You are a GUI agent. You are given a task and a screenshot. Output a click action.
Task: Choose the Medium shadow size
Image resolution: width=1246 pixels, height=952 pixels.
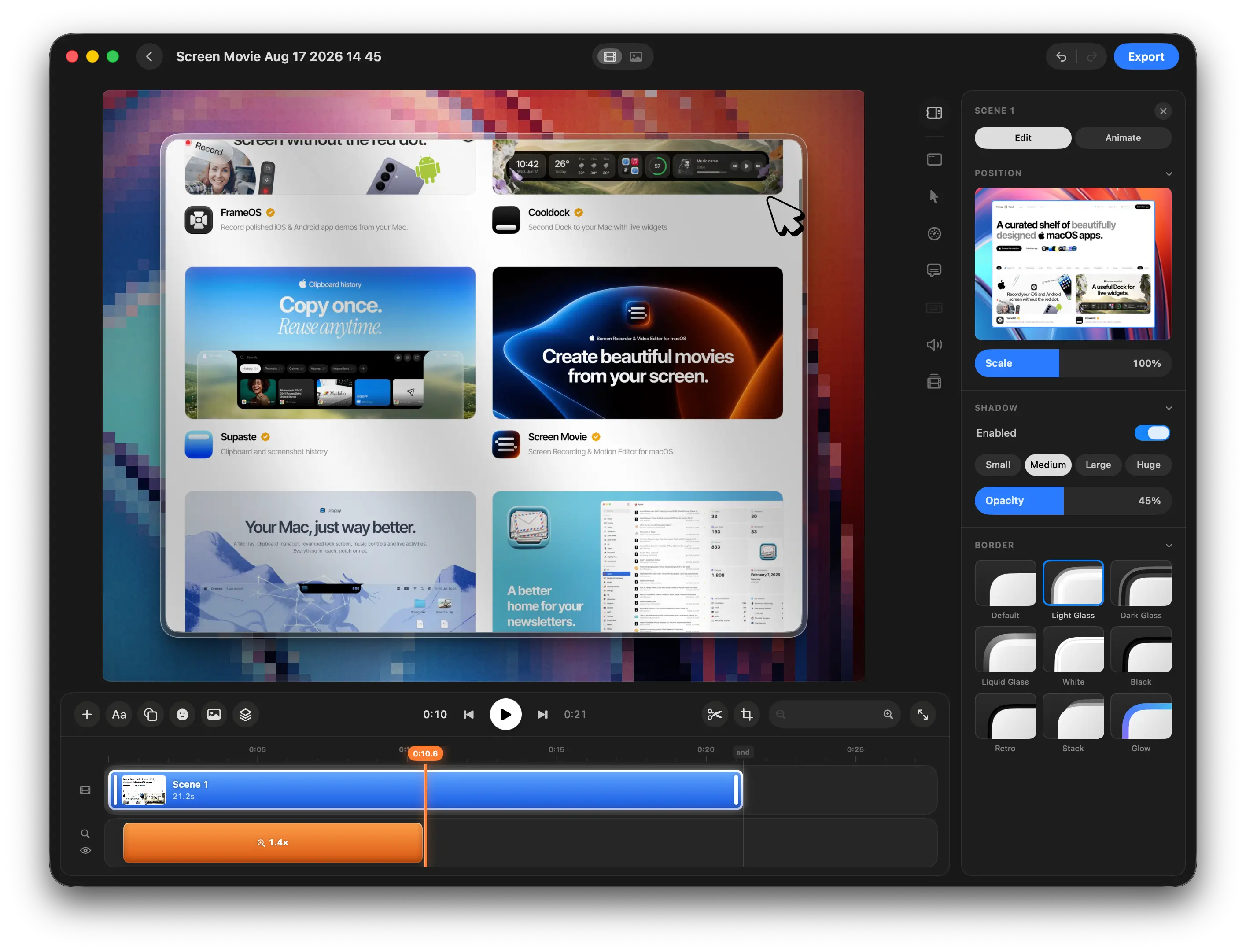click(1048, 465)
